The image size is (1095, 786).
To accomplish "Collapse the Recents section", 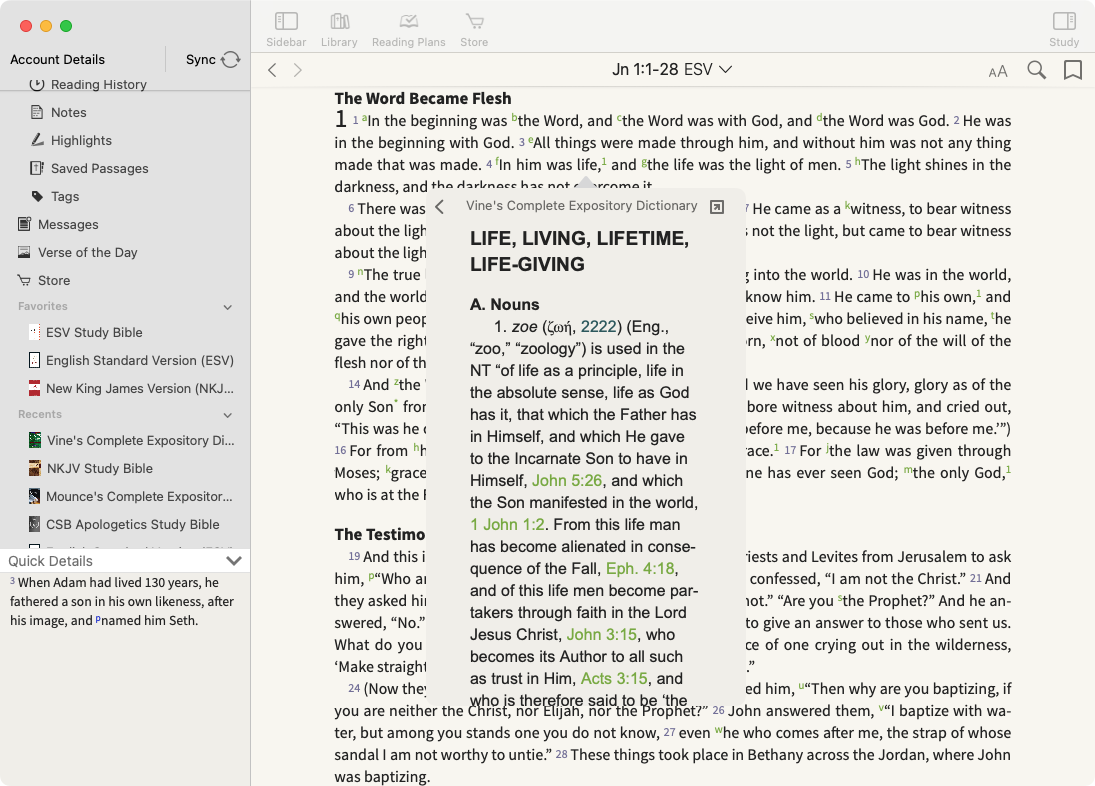I will (228, 415).
